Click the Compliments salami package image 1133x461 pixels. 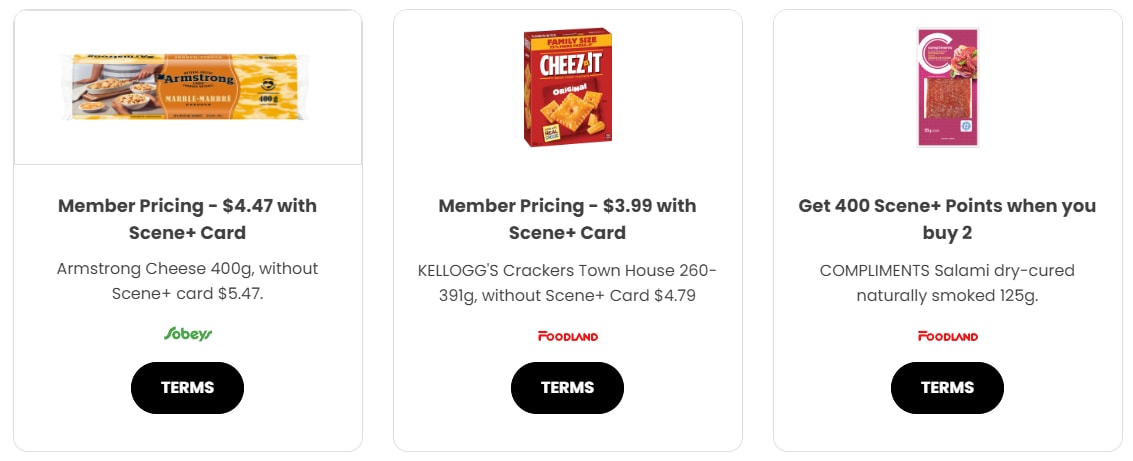[x=947, y=87]
